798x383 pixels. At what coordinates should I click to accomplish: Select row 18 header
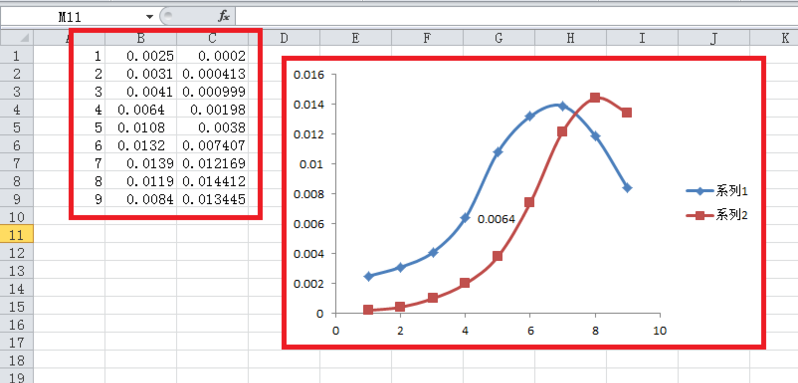tap(17, 360)
